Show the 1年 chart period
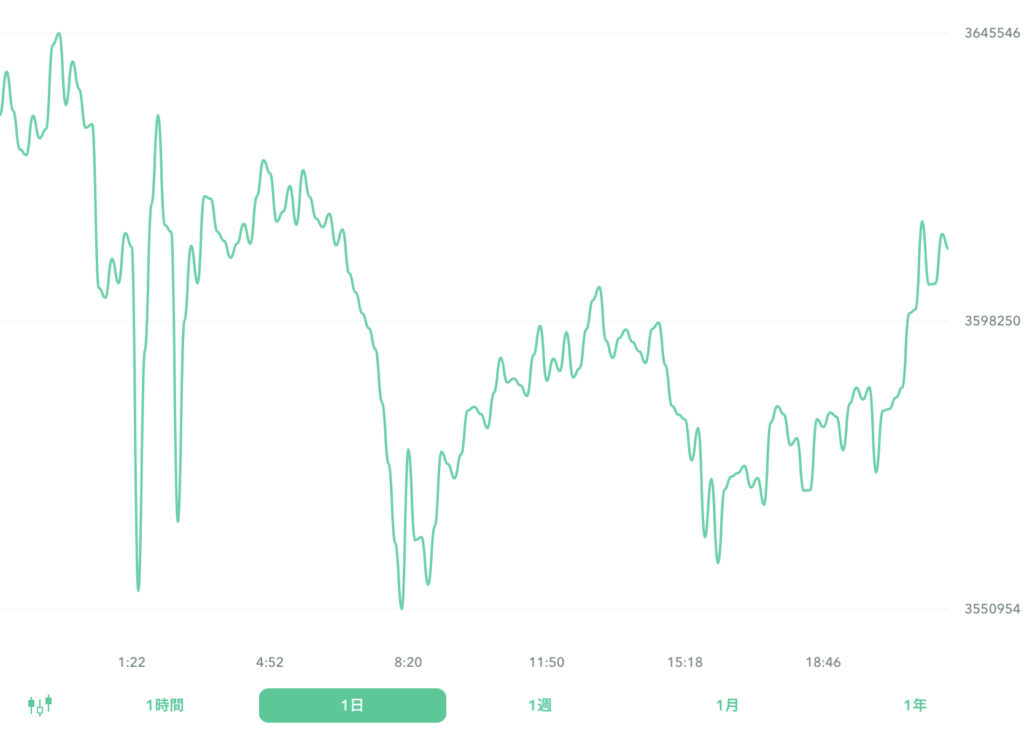 (x=915, y=705)
